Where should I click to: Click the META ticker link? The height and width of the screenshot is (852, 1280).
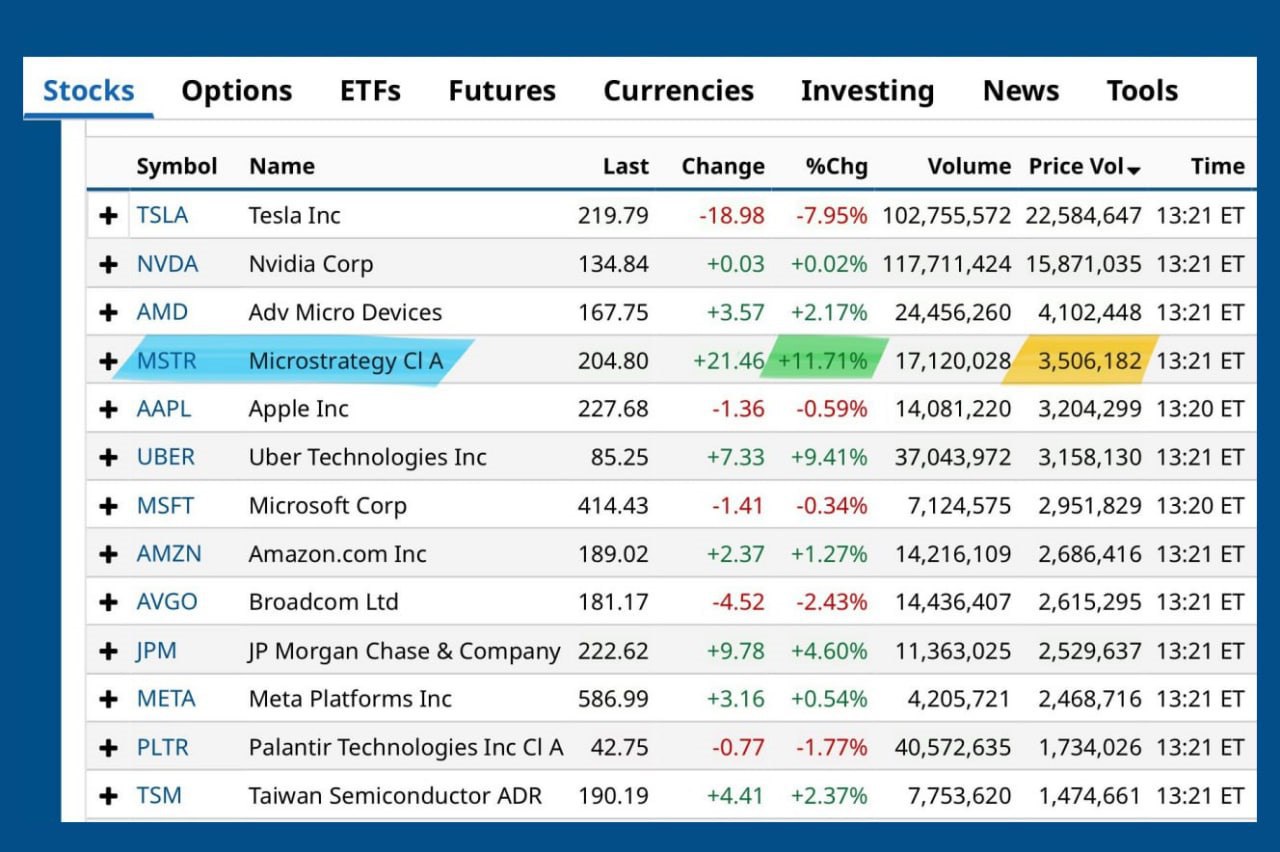tap(166, 699)
